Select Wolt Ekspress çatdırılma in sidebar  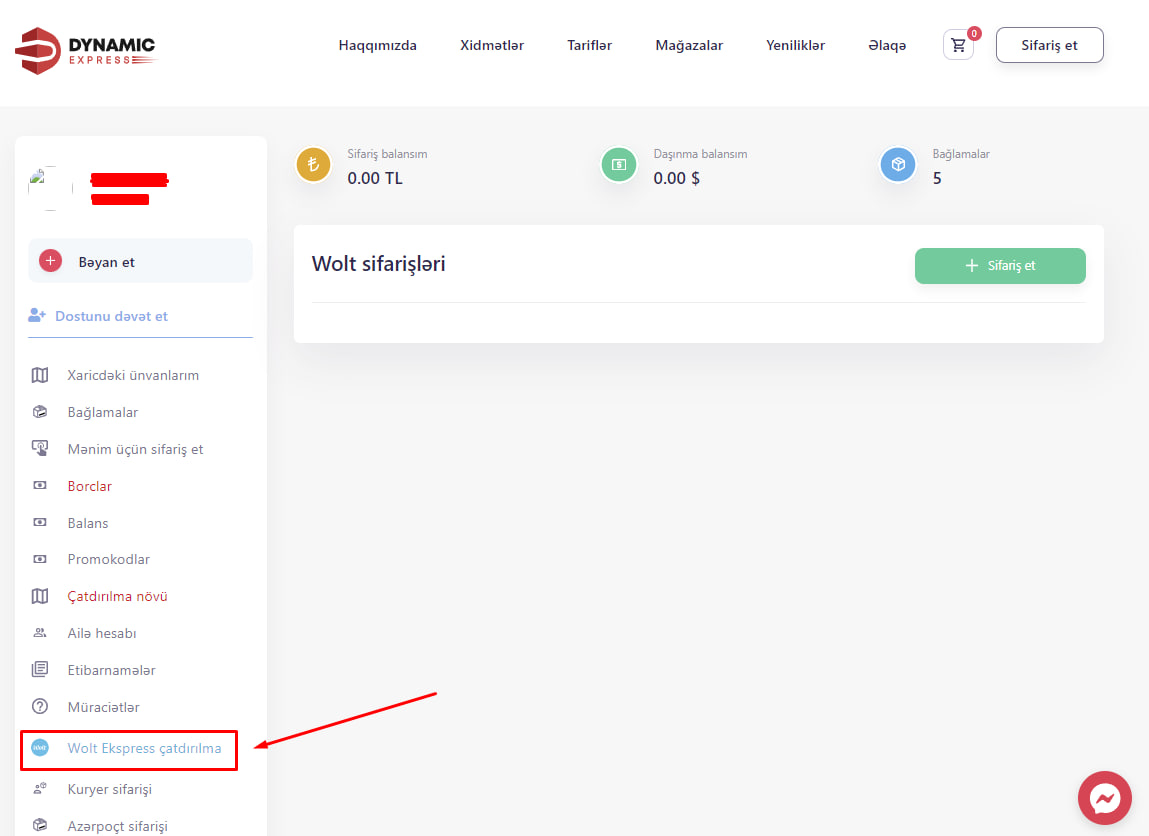coord(144,748)
